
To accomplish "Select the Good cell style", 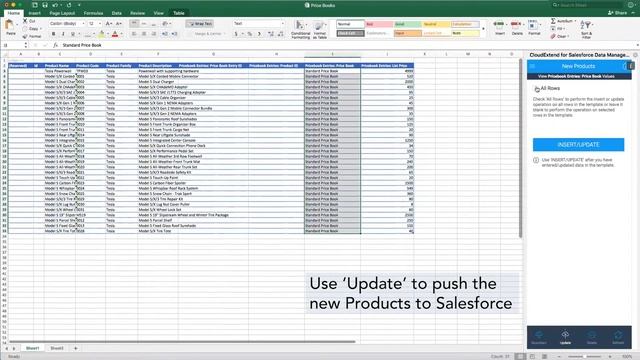I will [407, 24].
